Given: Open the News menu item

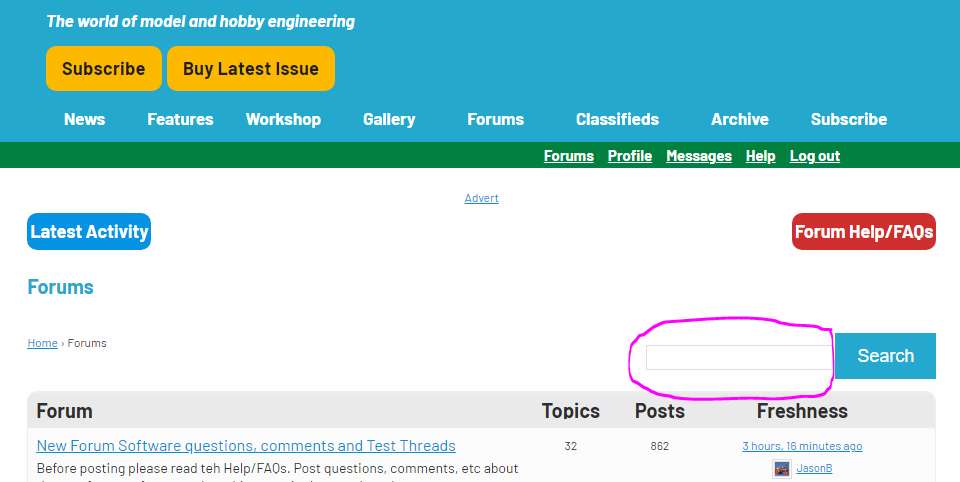Looking at the screenshot, I should pyautogui.click(x=84, y=119).
